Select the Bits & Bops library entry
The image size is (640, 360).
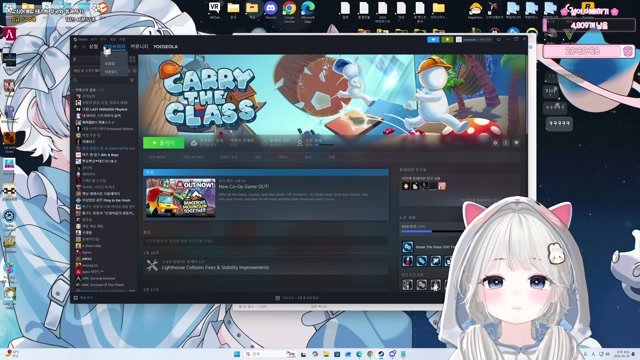tap(97, 155)
